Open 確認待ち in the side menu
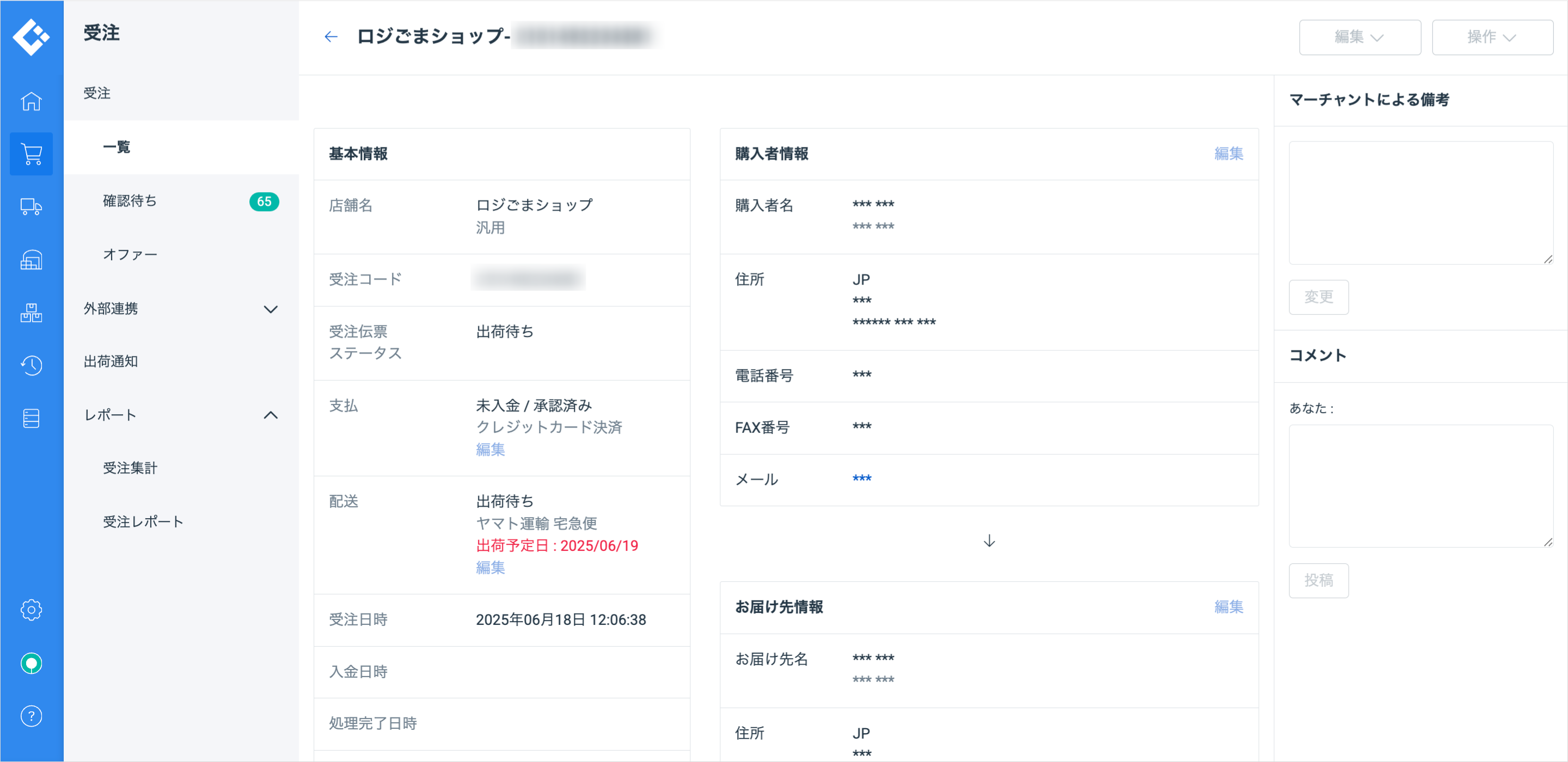Image resolution: width=1568 pixels, height=762 pixels. [x=181, y=201]
